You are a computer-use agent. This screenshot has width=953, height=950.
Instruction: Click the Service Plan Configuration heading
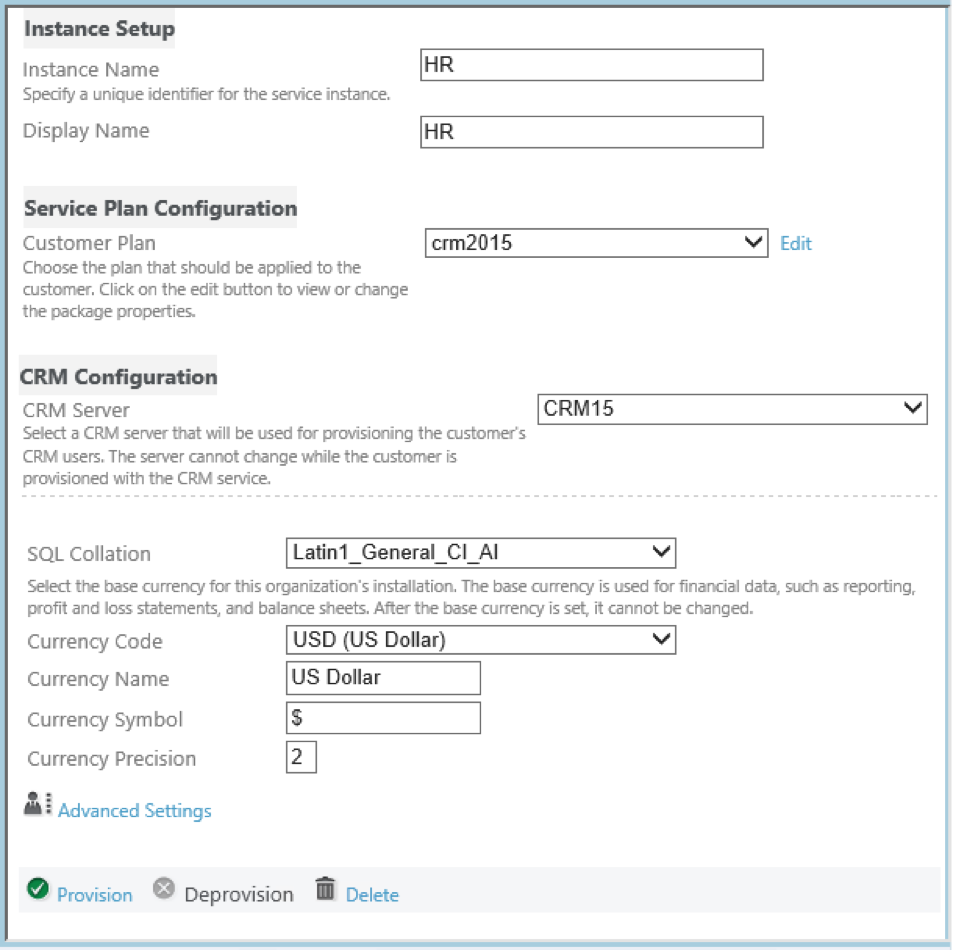pyautogui.click(x=160, y=208)
